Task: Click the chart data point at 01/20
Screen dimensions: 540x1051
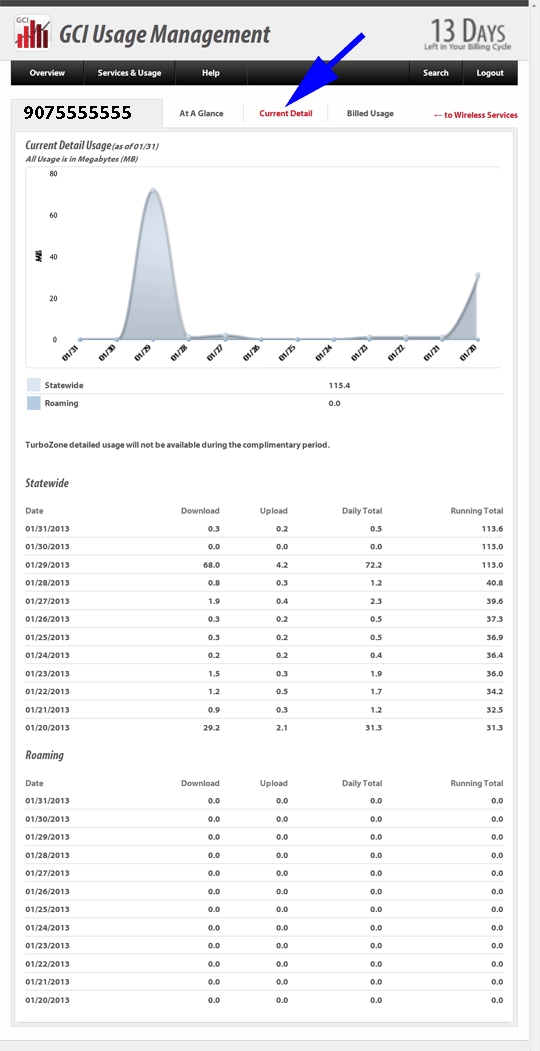Action: point(478,275)
